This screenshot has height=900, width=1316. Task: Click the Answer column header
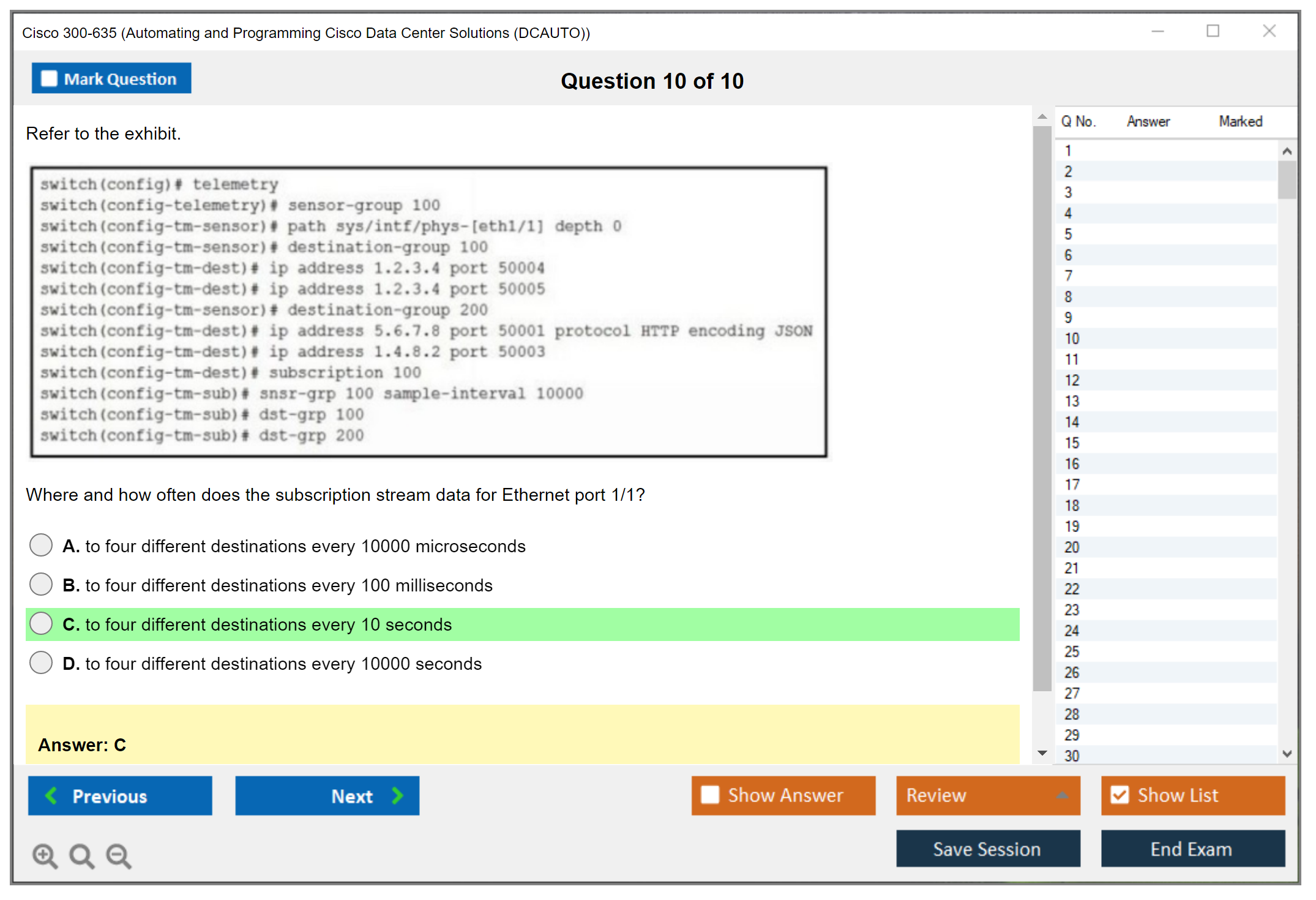click(1148, 121)
